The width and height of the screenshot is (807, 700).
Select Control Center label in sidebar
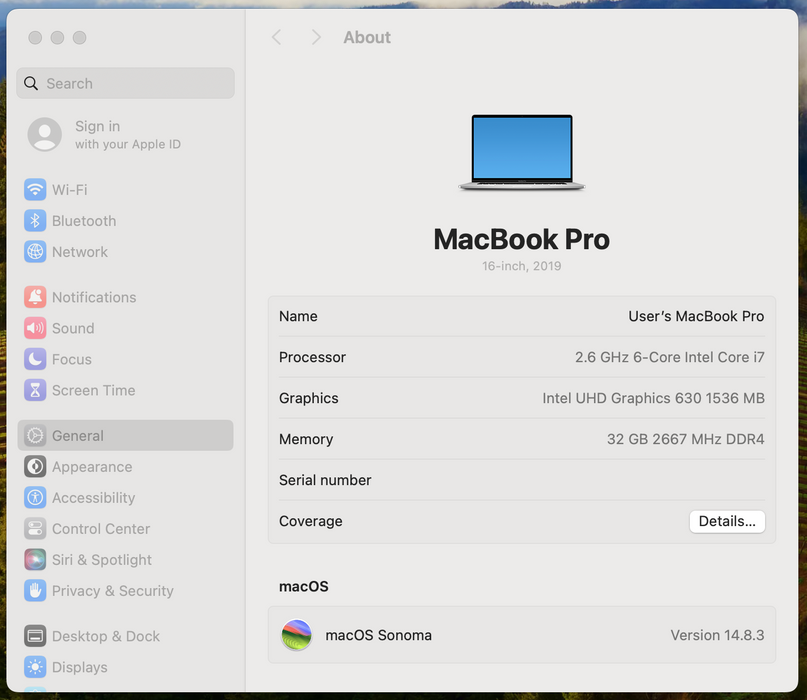point(101,529)
